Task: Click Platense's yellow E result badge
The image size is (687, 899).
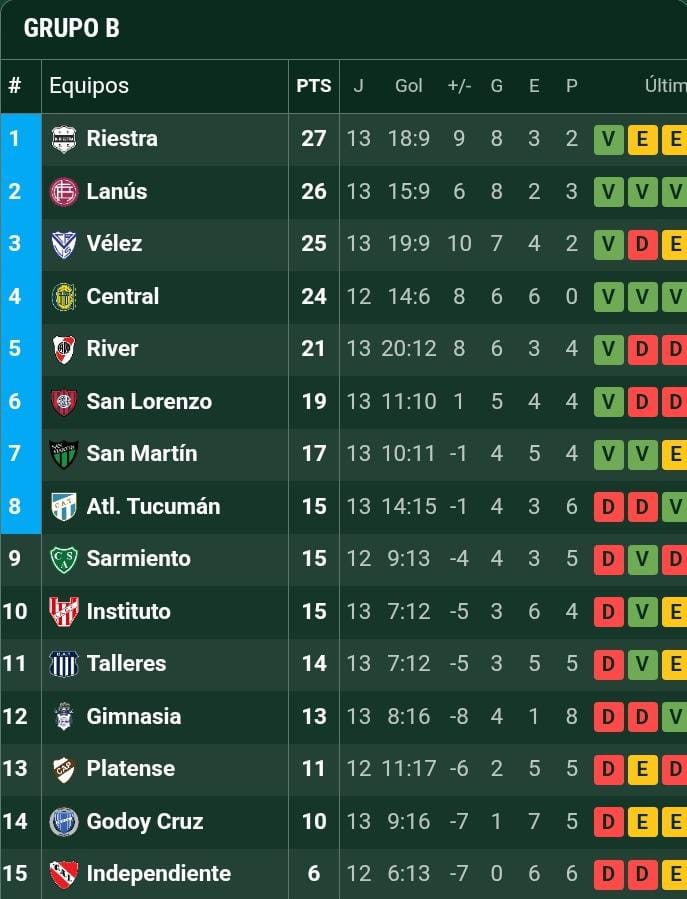Action: 641,769
